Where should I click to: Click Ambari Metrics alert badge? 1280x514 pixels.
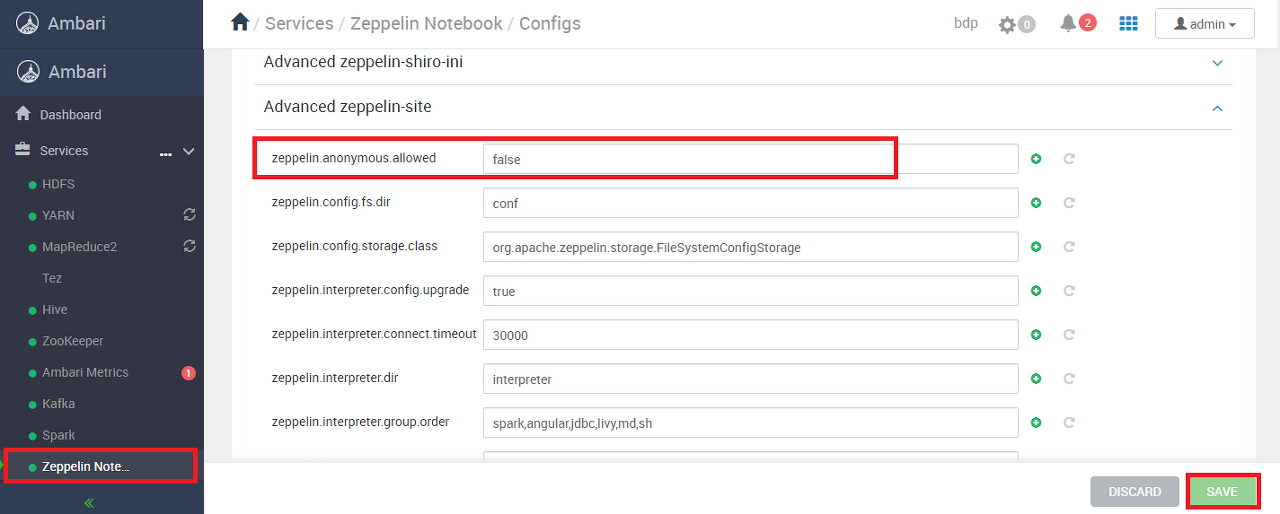pyautogui.click(x=188, y=373)
